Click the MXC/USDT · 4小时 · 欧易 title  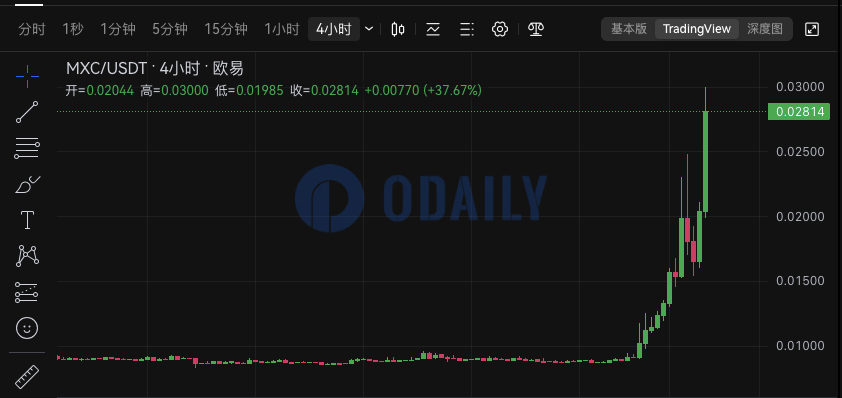(x=155, y=69)
